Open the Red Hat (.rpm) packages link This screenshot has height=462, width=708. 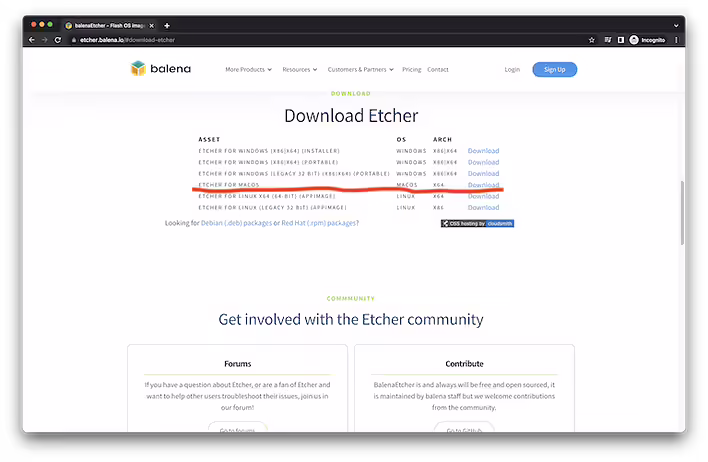click(x=319, y=223)
